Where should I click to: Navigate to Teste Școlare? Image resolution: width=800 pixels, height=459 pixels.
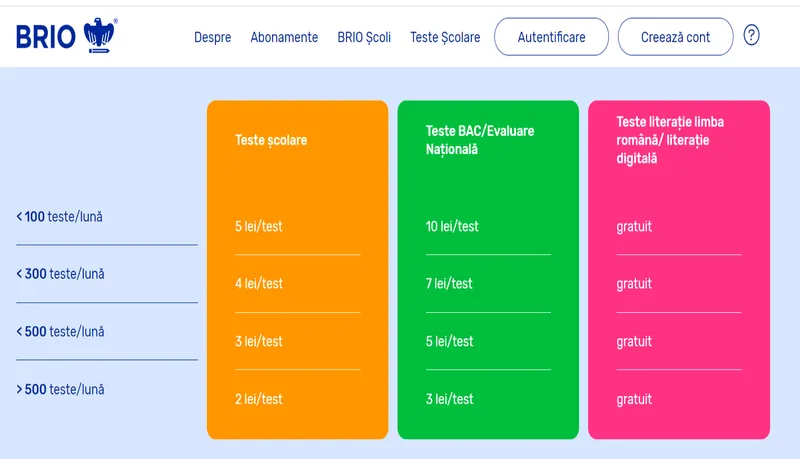coord(445,37)
